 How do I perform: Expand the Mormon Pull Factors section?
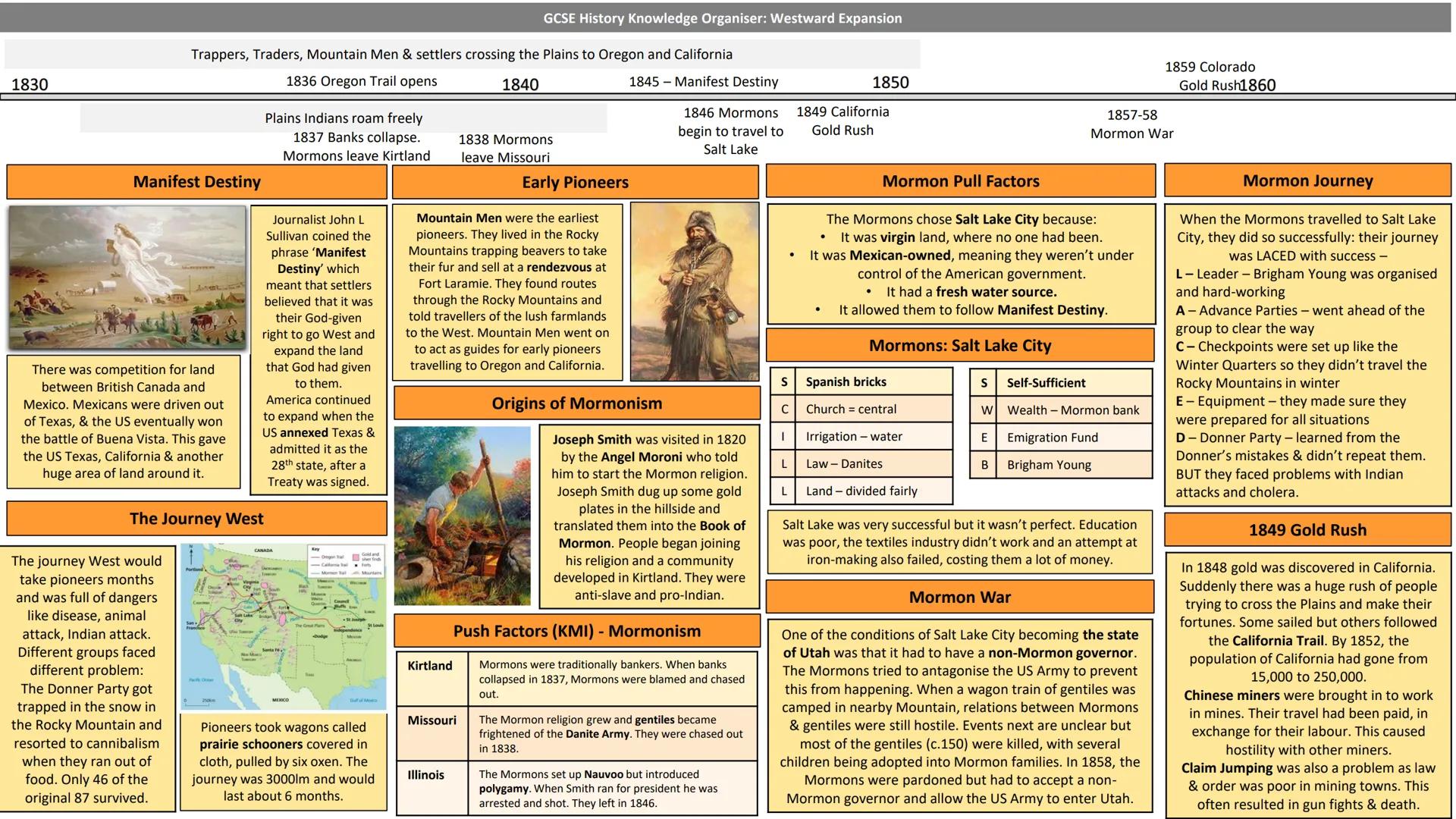(959, 181)
